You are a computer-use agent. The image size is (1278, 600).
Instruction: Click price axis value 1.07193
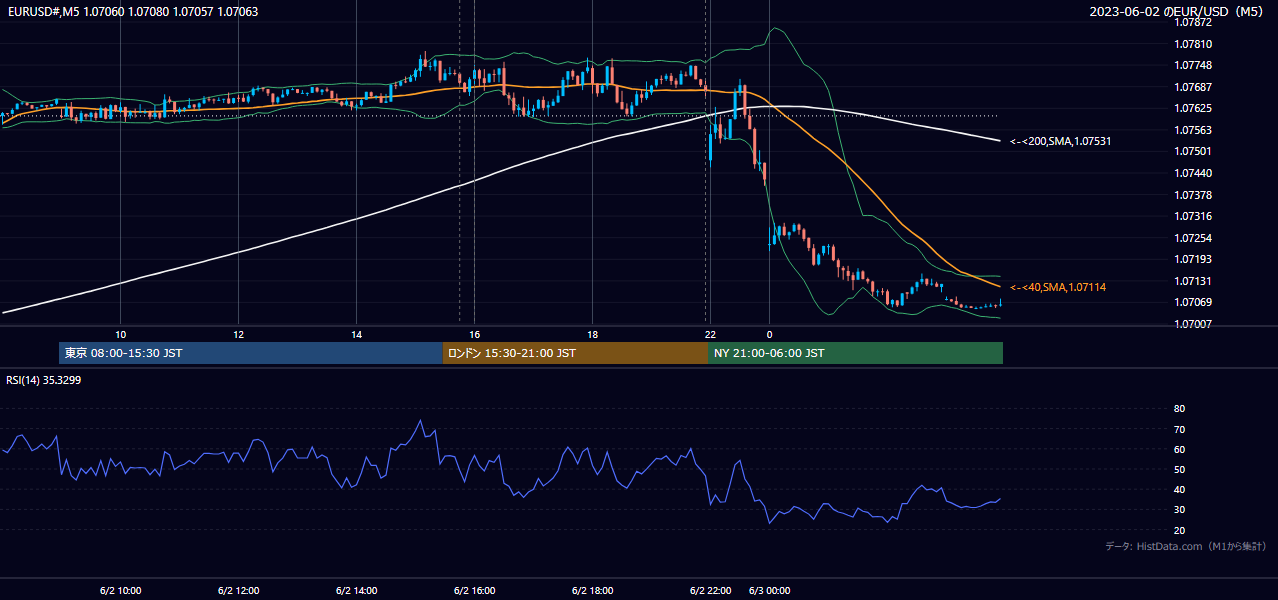(1193, 259)
